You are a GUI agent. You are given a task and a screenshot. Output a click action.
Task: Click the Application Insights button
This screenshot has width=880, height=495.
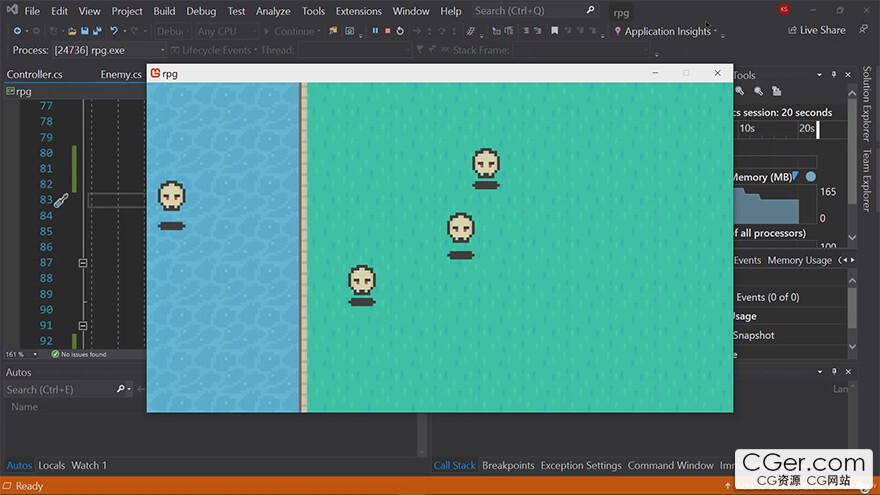coord(666,31)
